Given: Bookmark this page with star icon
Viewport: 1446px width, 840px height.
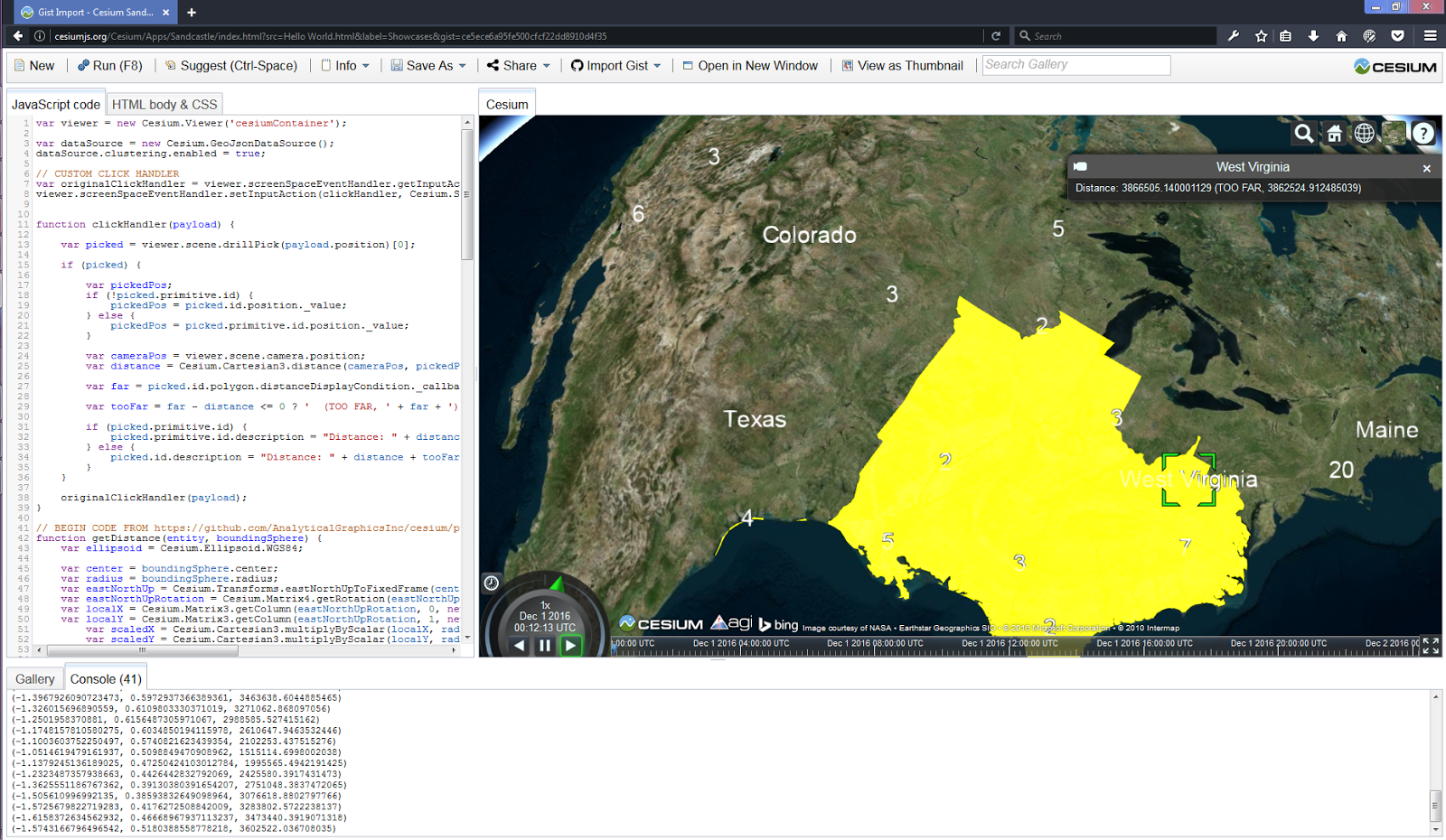Looking at the screenshot, I should [x=1261, y=36].
